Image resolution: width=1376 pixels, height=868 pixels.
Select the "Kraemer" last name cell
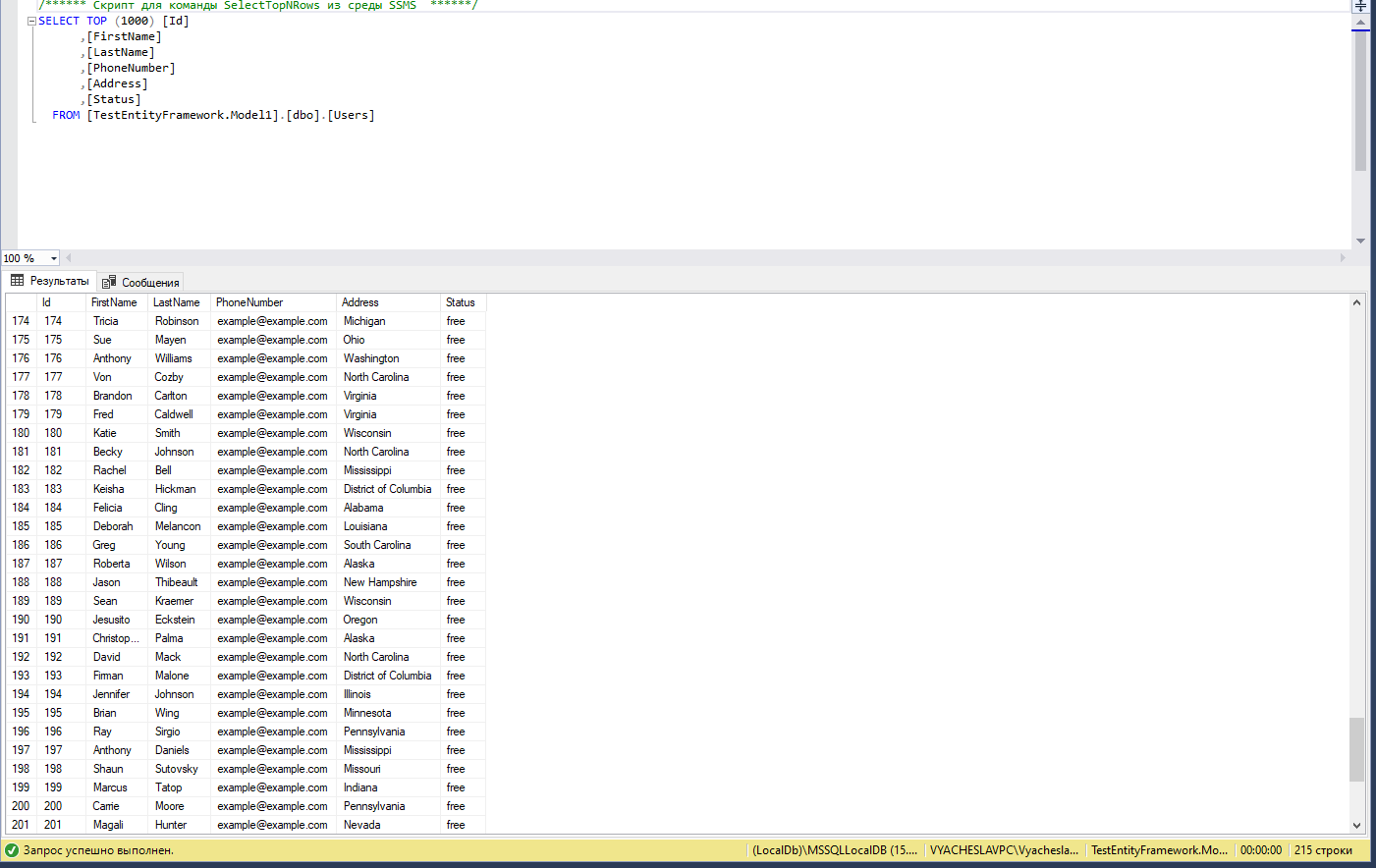[179, 601]
